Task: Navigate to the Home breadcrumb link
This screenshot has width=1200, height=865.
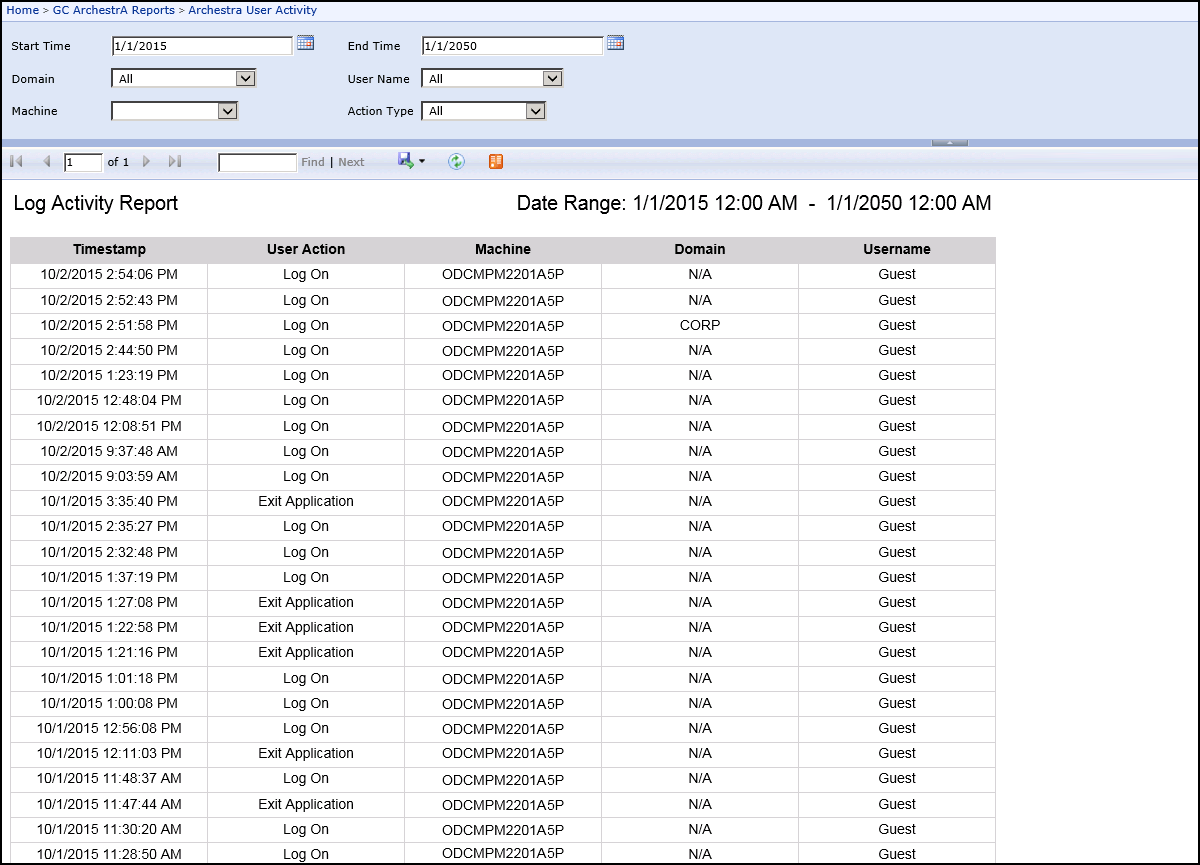Action: 22,10
